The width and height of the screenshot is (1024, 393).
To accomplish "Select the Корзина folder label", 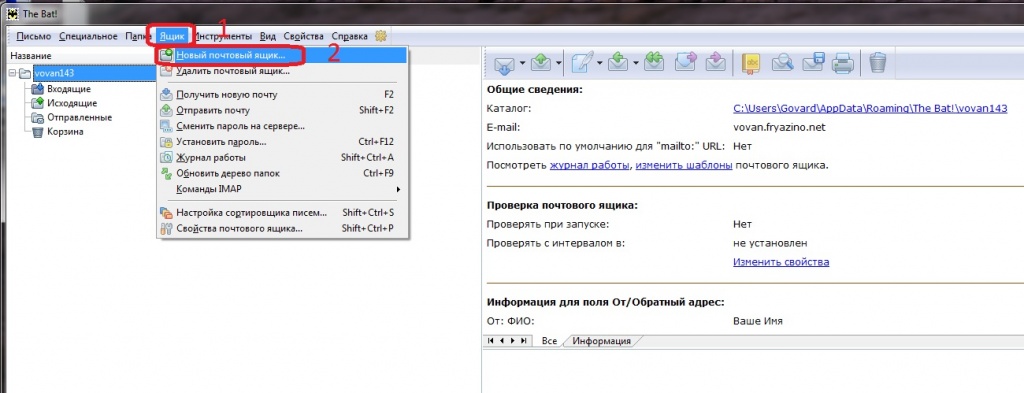I will [x=65, y=132].
